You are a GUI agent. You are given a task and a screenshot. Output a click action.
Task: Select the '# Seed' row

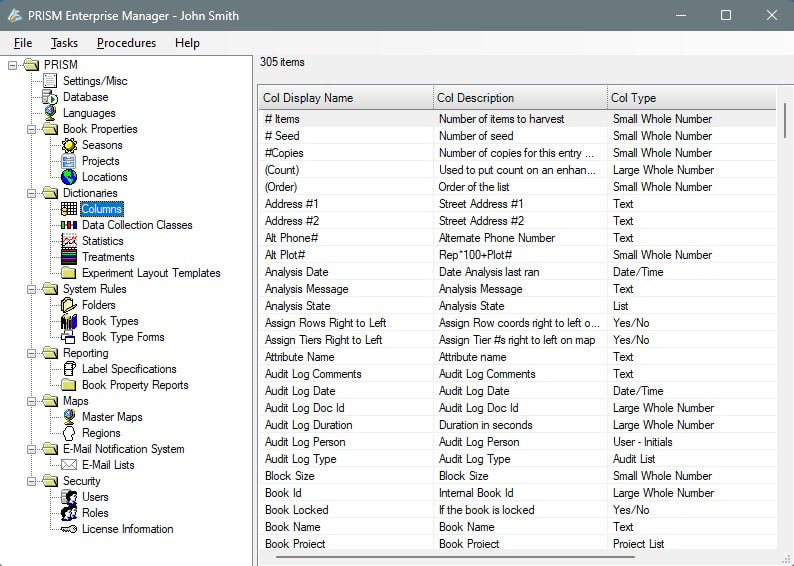point(517,136)
